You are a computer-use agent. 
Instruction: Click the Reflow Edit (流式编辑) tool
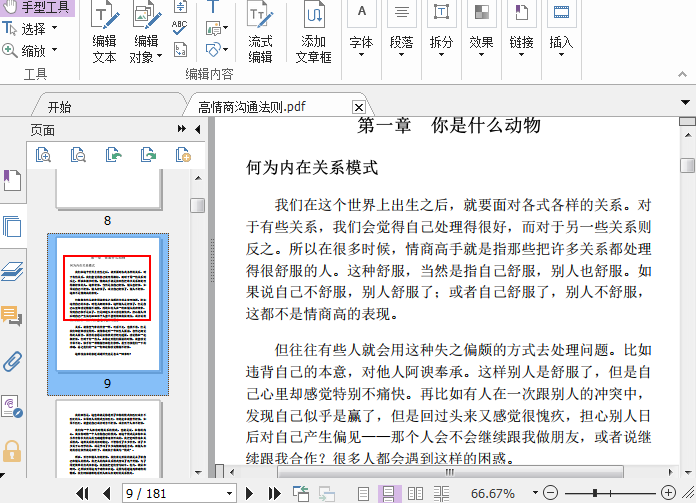coord(260,32)
